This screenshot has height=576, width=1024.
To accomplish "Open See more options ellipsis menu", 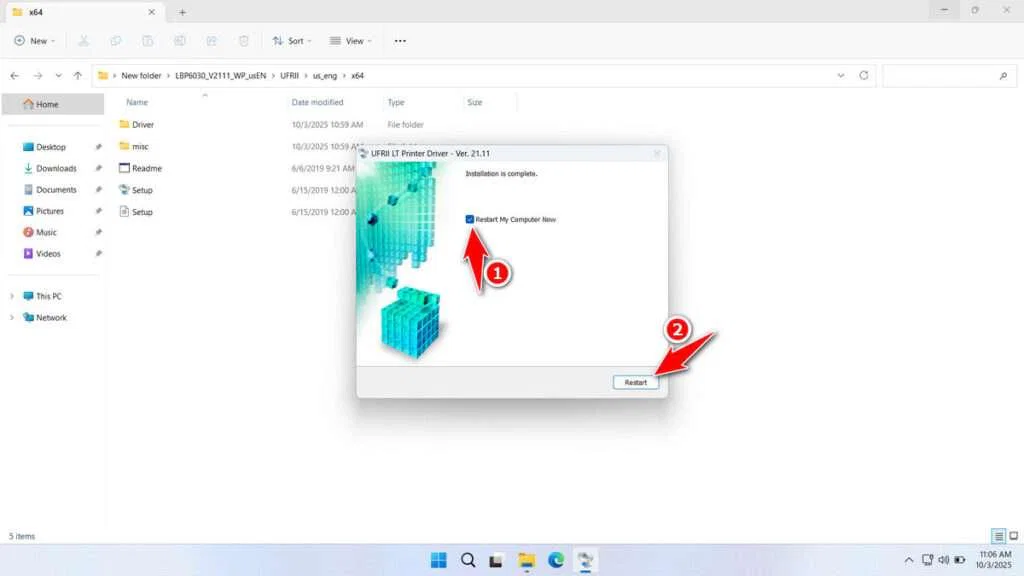I will 400,41.
